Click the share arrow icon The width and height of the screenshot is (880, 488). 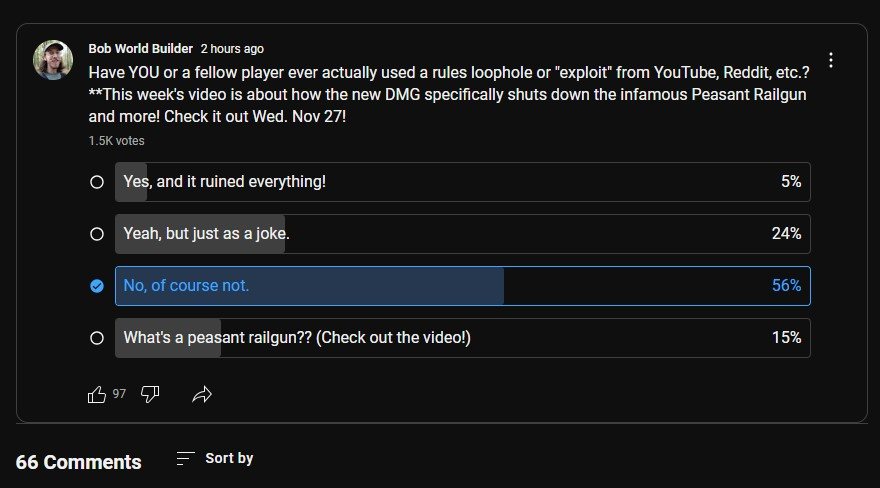point(202,394)
